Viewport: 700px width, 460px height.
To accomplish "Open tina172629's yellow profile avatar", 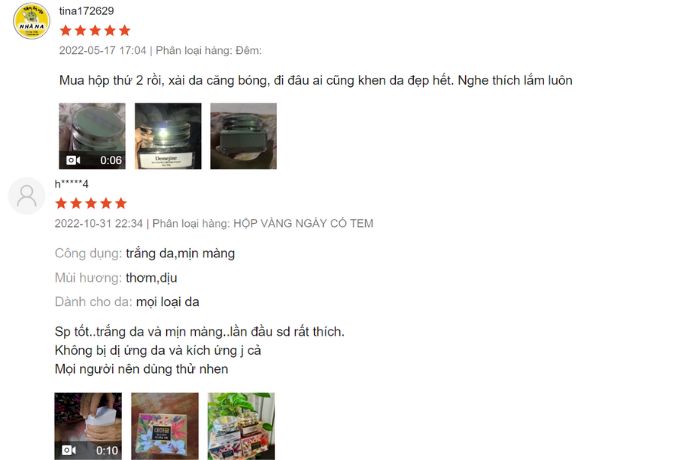I will (31, 21).
